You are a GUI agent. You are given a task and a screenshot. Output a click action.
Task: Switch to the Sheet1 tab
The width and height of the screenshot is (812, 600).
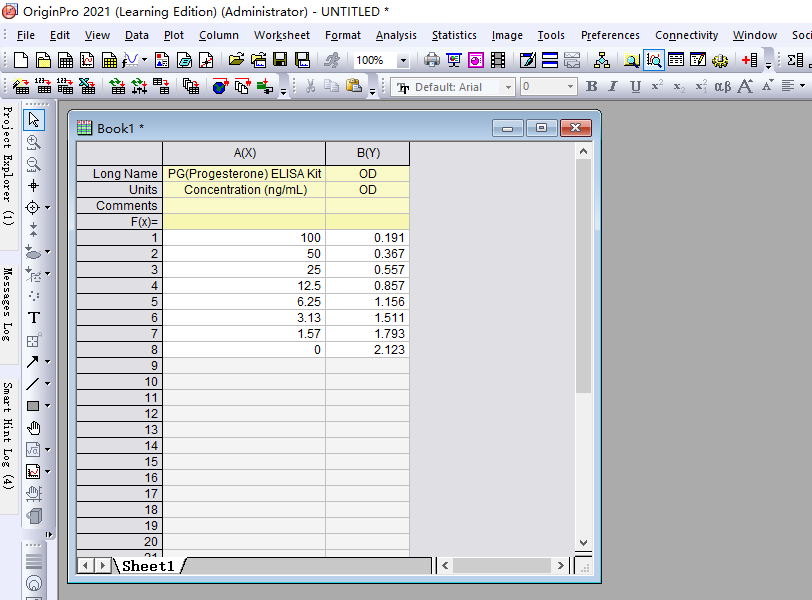[x=148, y=566]
